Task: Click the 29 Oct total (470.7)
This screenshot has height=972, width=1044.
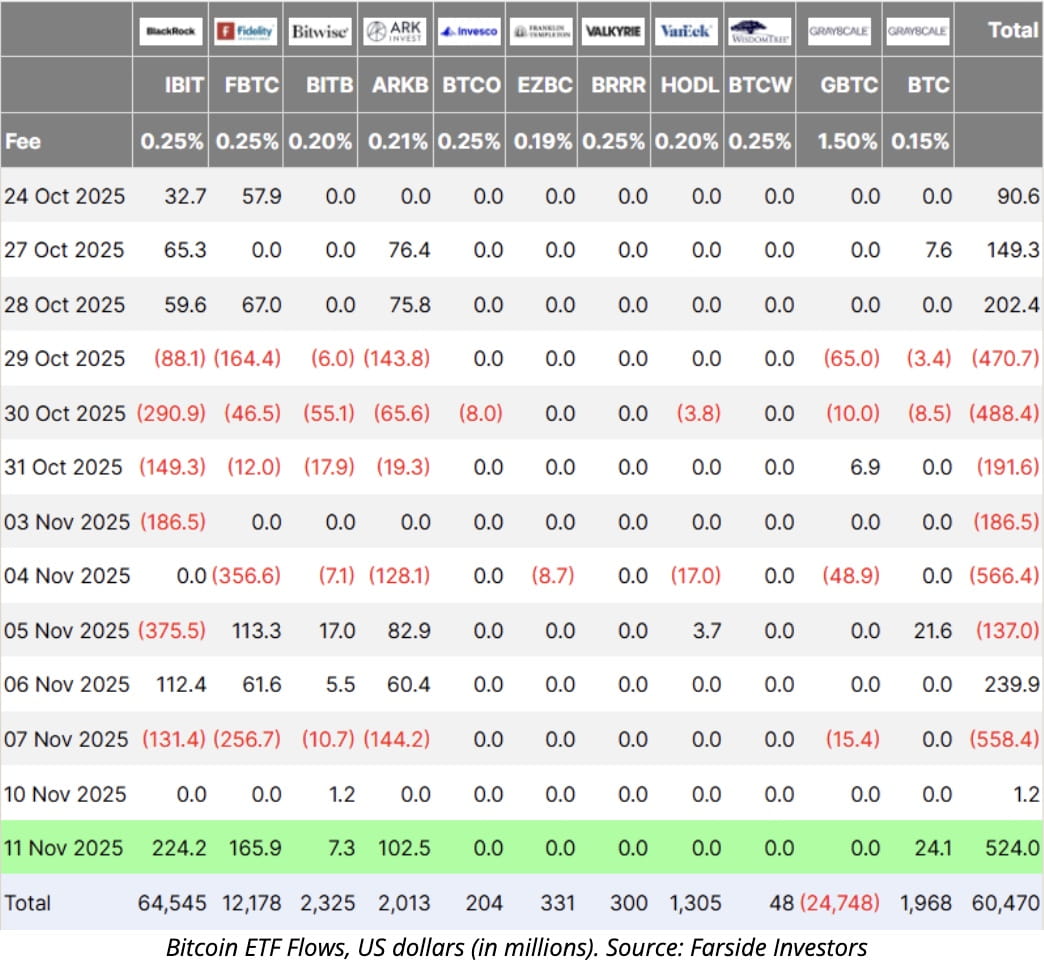Action: coord(1005,359)
